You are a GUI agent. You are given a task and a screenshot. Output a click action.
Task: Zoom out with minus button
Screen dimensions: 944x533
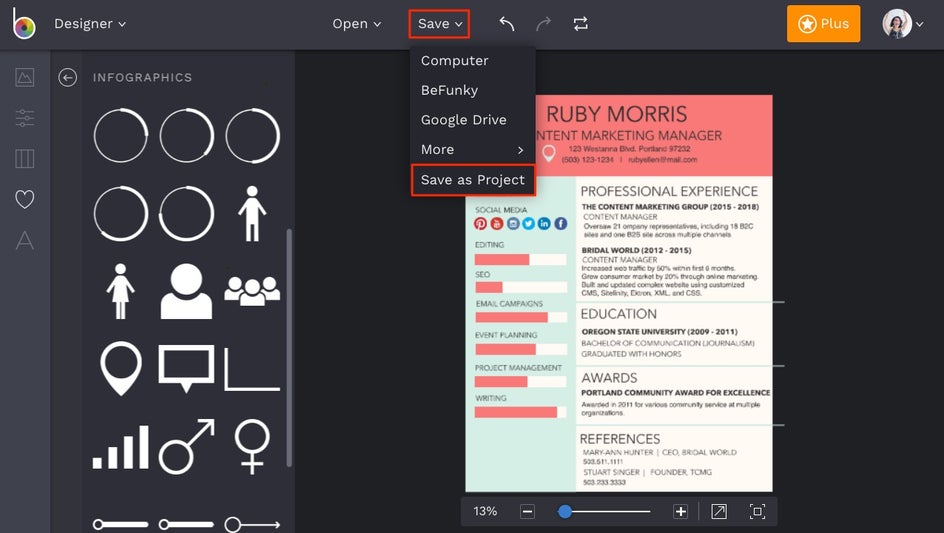click(x=527, y=511)
